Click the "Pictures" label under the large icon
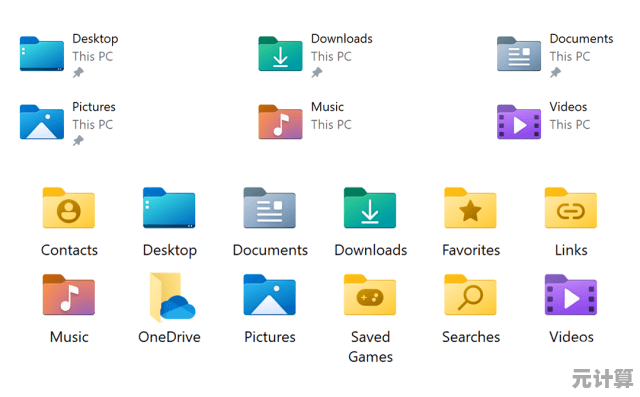640x397 pixels. [270, 337]
